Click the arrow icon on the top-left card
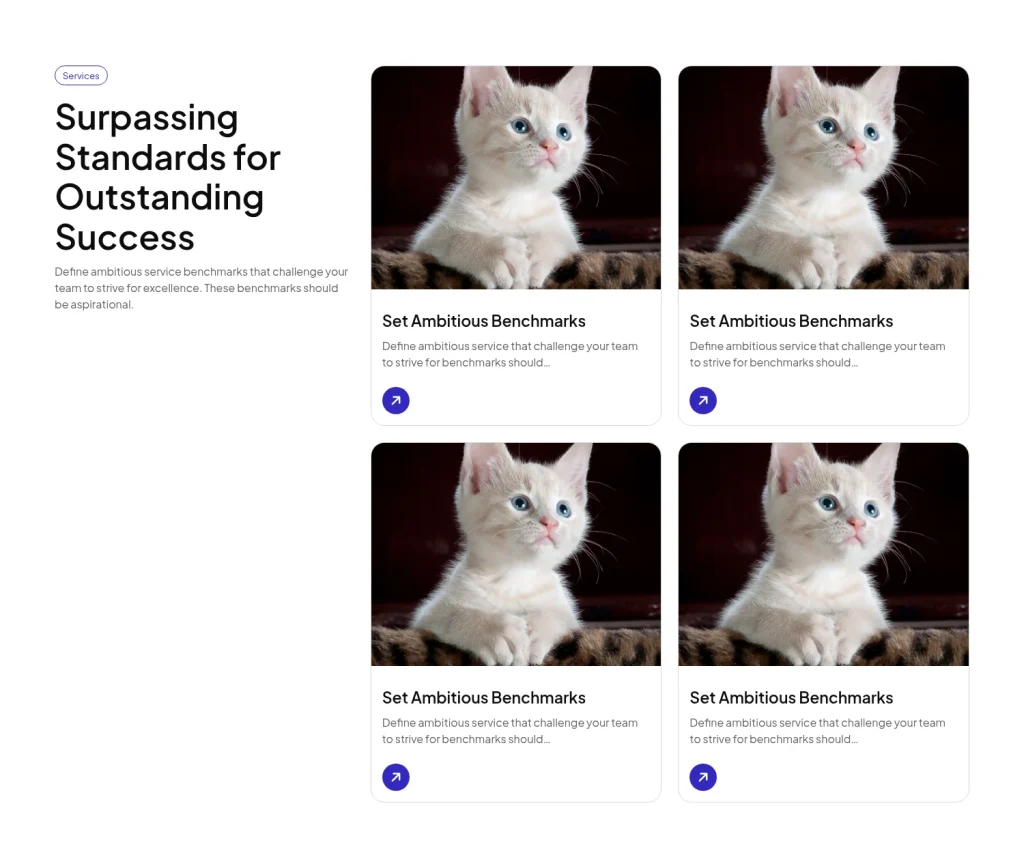The height and width of the screenshot is (868, 1024). tap(396, 400)
